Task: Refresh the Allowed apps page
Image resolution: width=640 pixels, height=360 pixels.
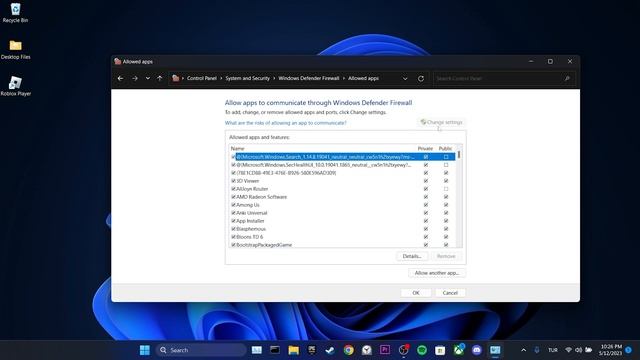Action: (x=421, y=78)
